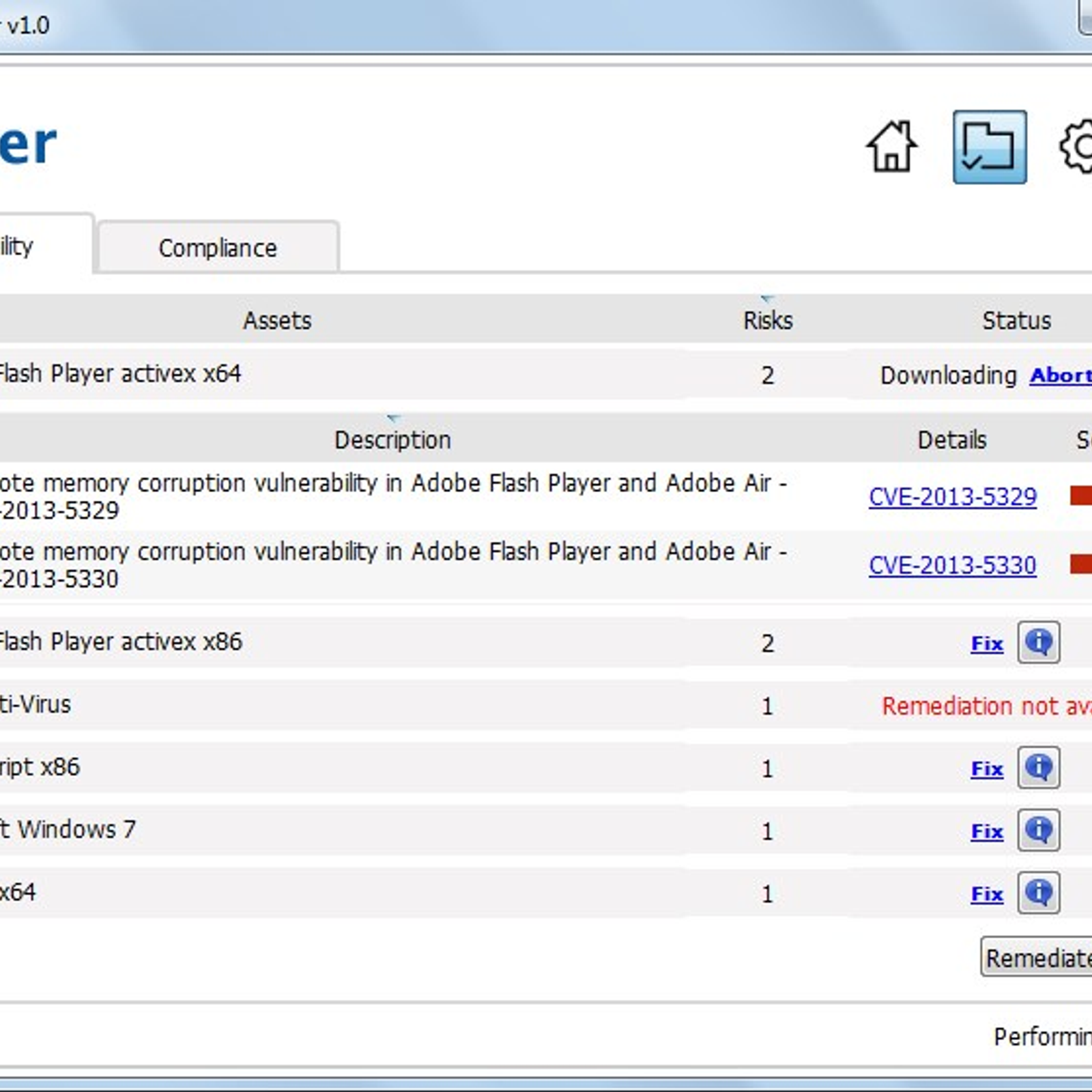Open the scan results folder-check icon

tap(990, 147)
